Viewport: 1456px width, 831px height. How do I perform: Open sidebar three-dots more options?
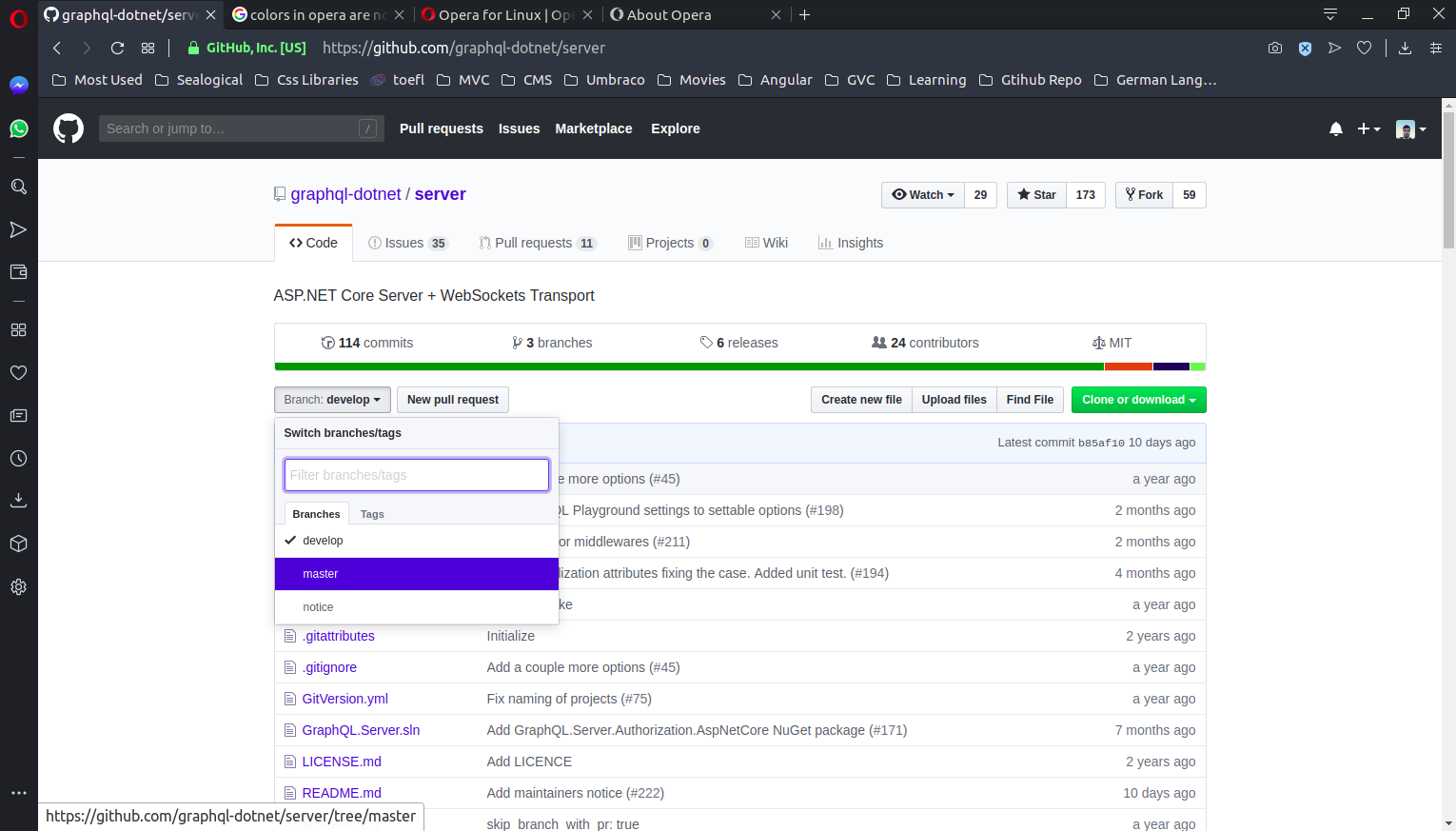18,793
